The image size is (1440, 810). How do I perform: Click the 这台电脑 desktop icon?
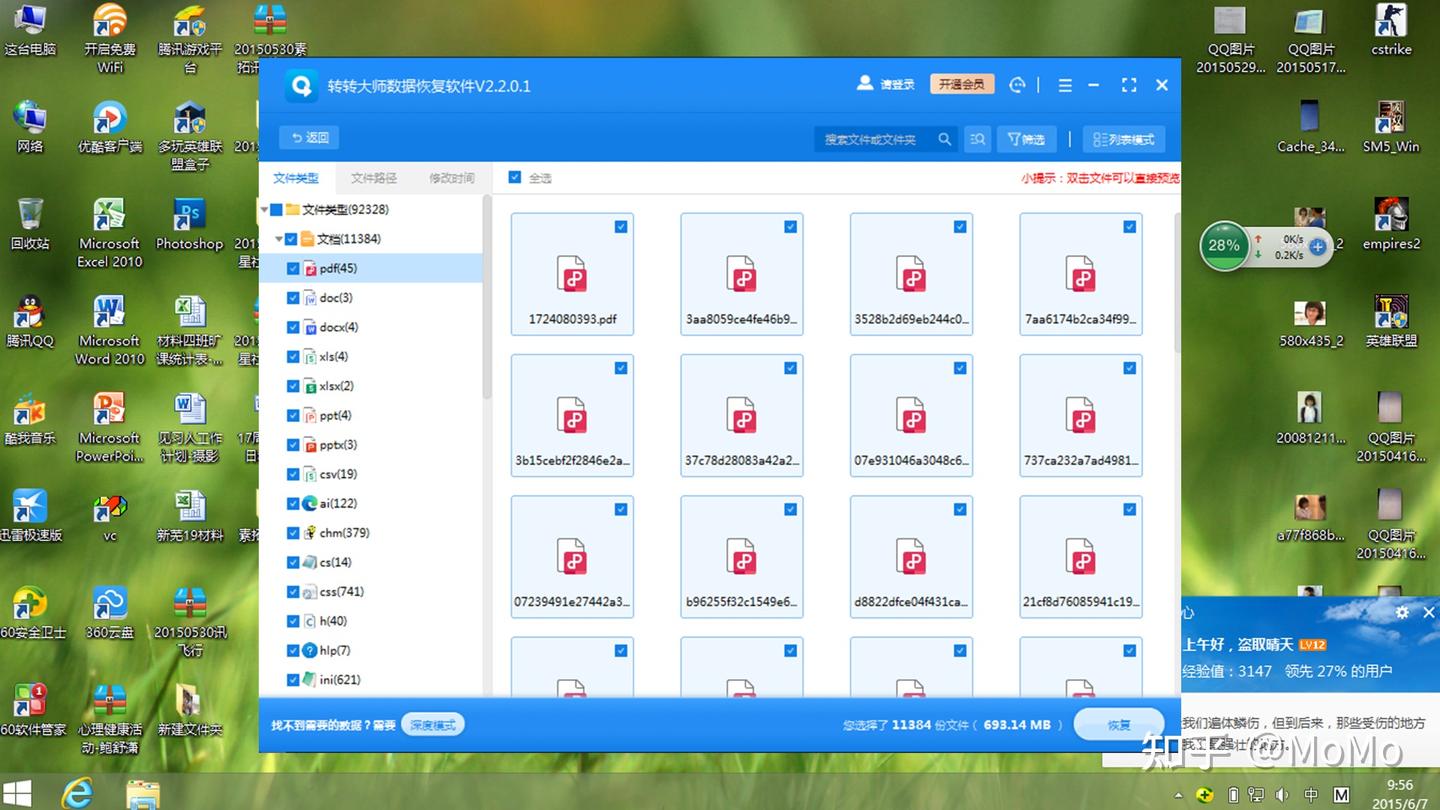[x=30, y=30]
